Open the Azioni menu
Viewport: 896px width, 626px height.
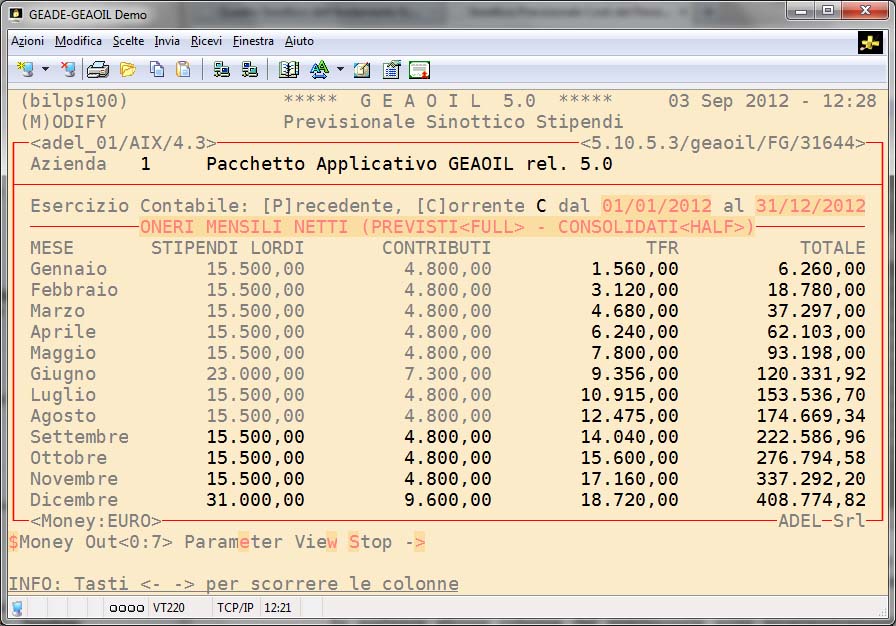pyautogui.click(x=27, y=41)
